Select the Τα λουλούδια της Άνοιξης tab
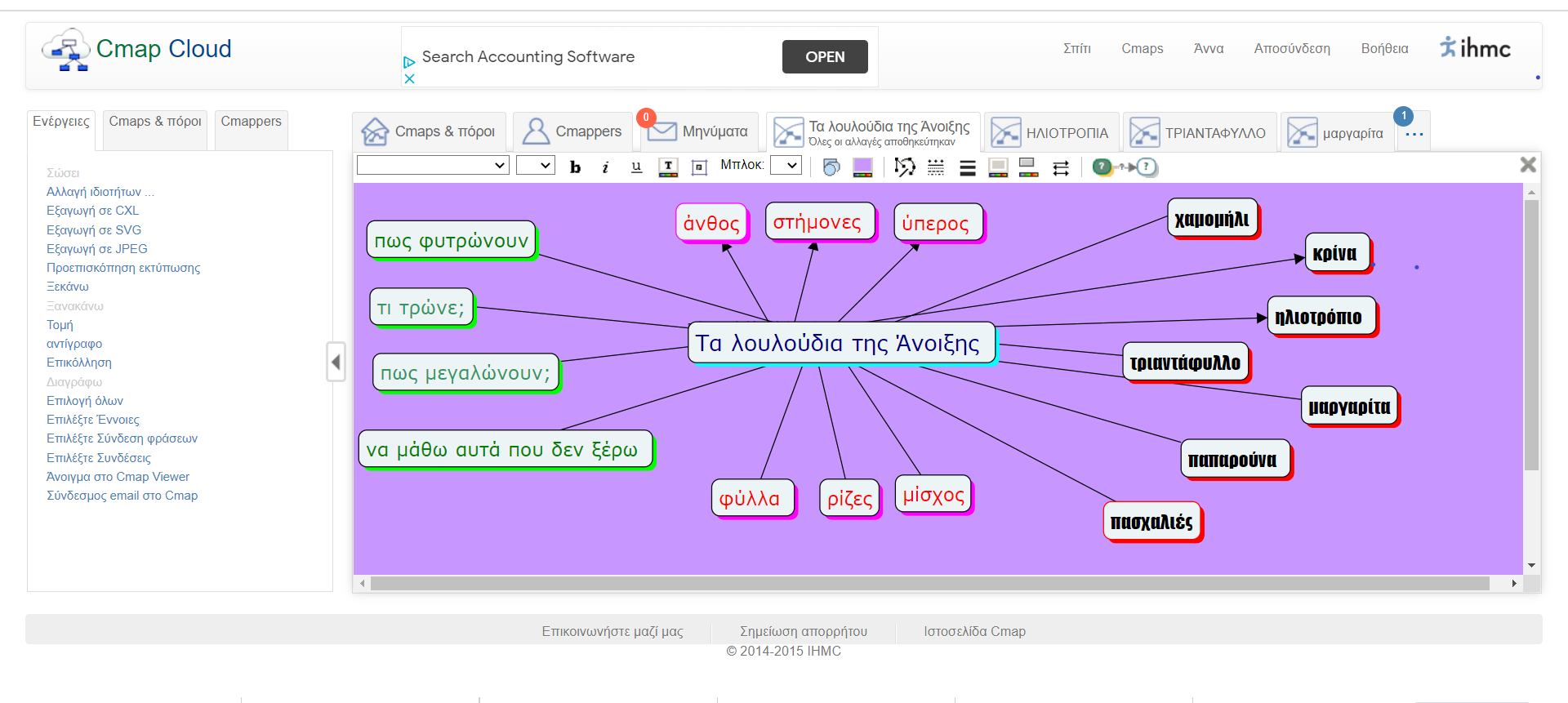This screenshot has width=1568, height=703. coord(873,132)
